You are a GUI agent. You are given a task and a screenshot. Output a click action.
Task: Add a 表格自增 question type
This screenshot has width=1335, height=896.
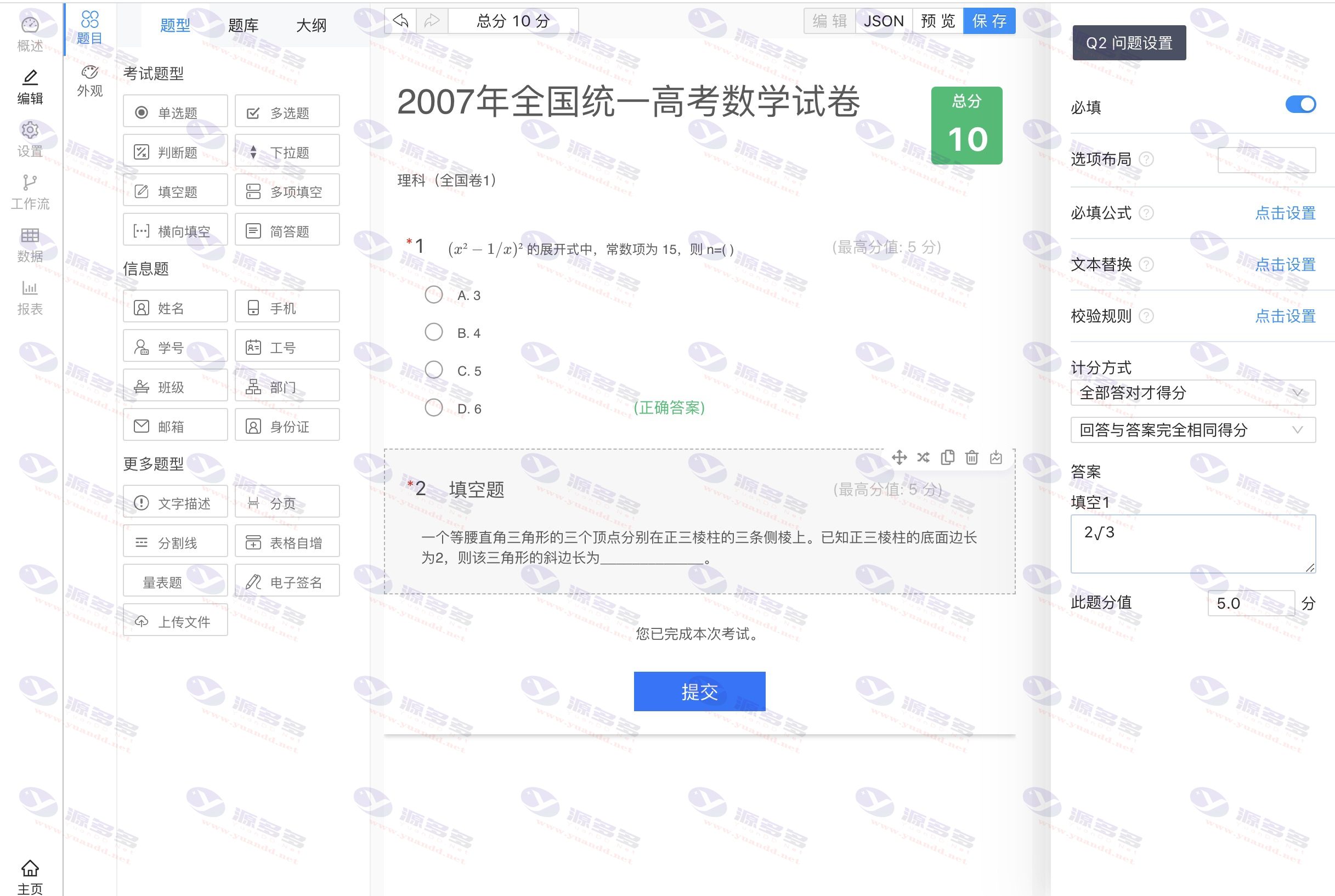287,542
